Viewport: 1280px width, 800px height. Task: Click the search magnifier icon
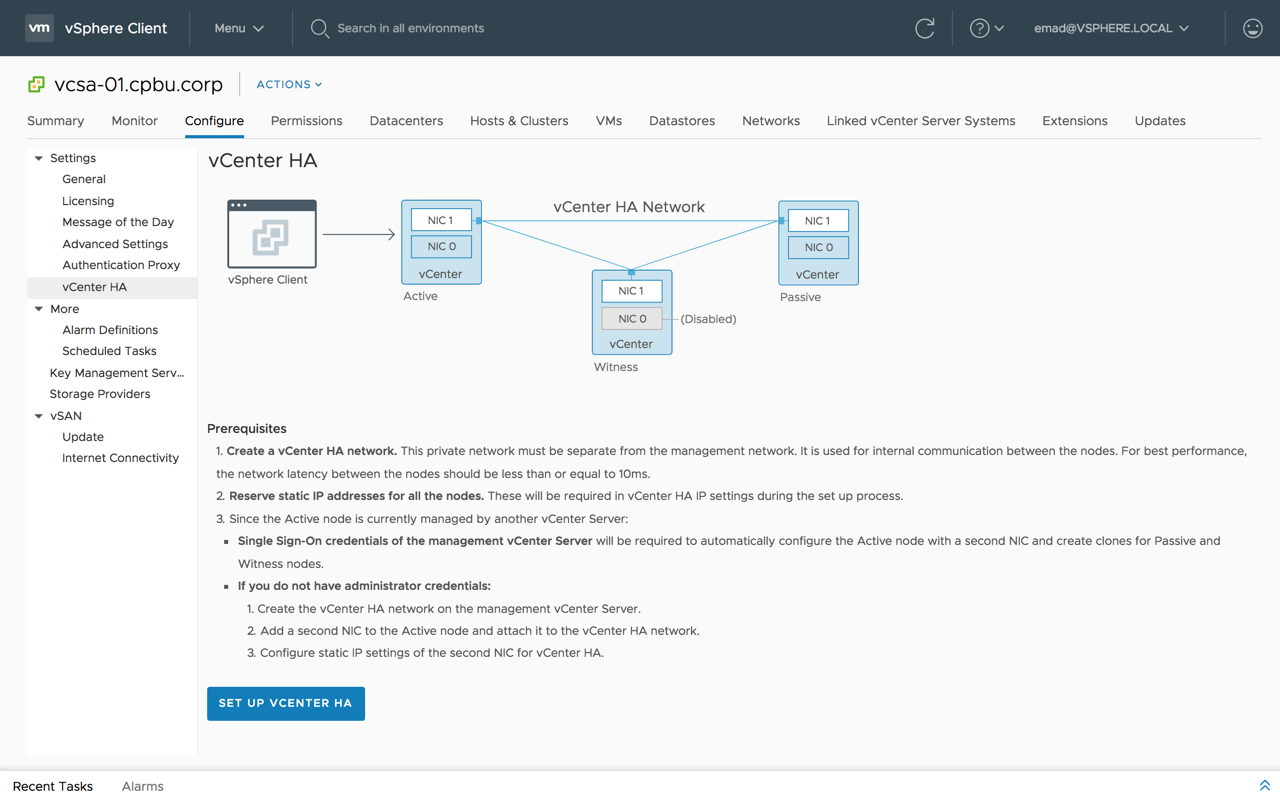point(320,28)
